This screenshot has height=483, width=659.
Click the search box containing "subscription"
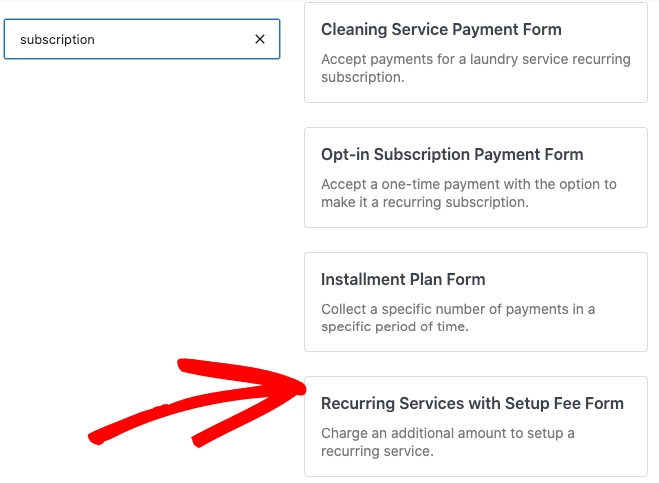tap(130, 39)
